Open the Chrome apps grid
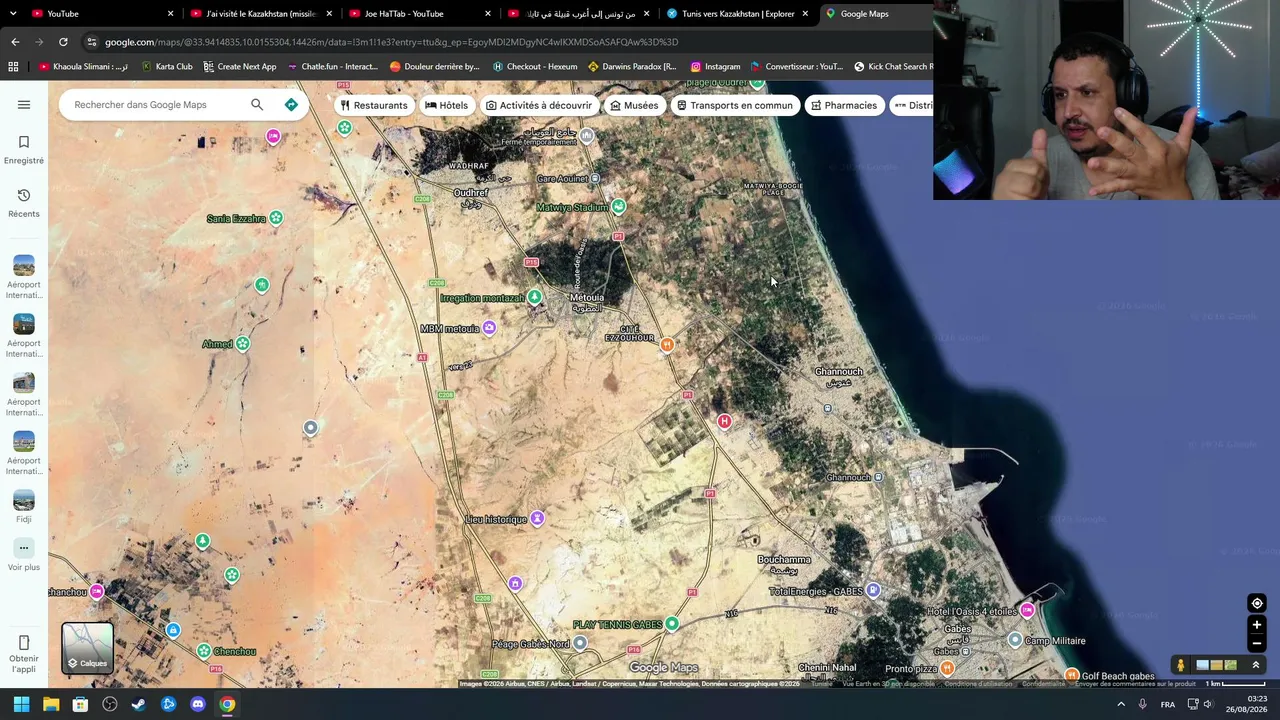Image resolution: width=1280 pixels, height=720 pixels. coord(13,67)
